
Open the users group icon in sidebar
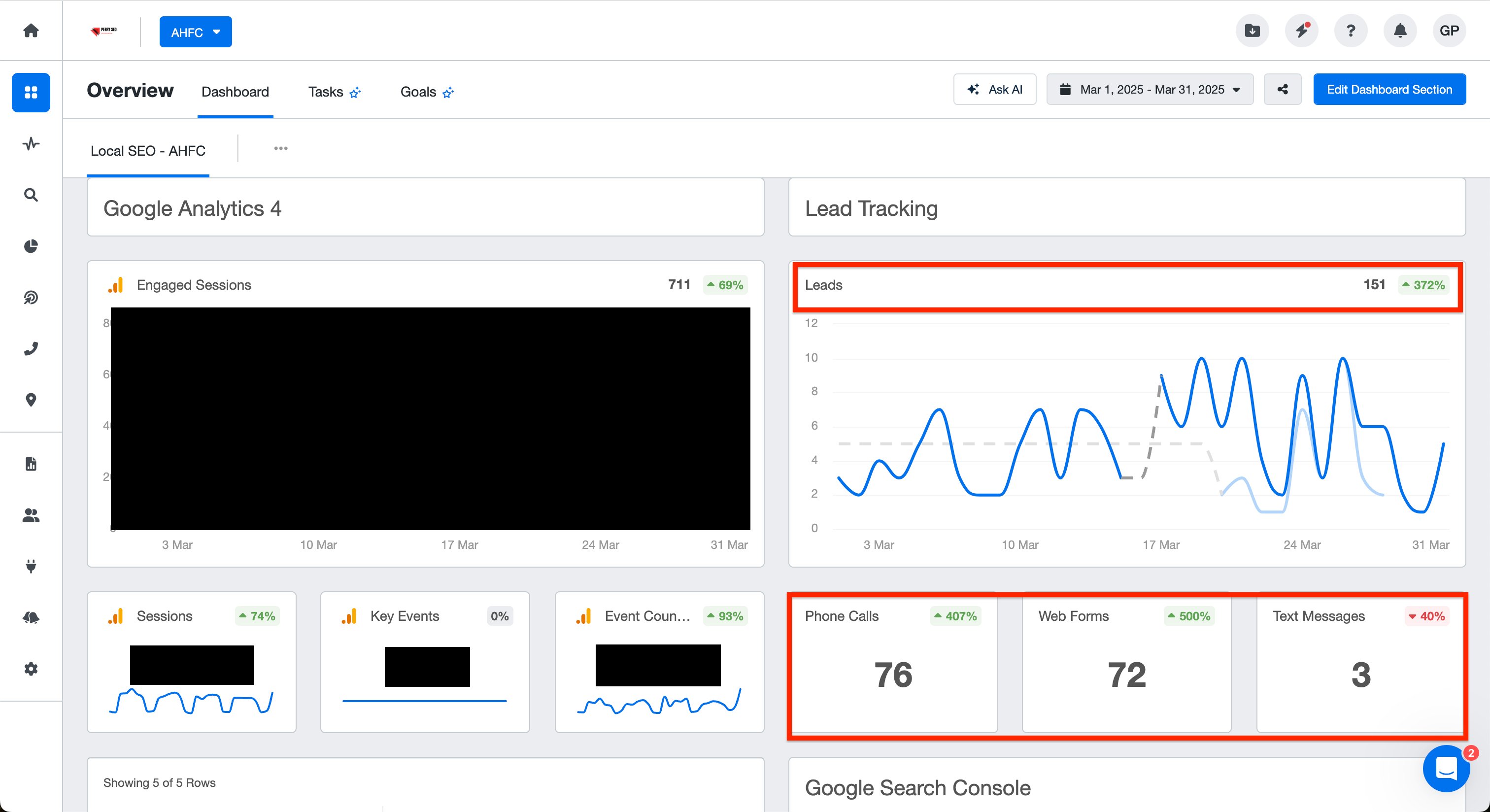pyautogui.click(x=31, y=515)
